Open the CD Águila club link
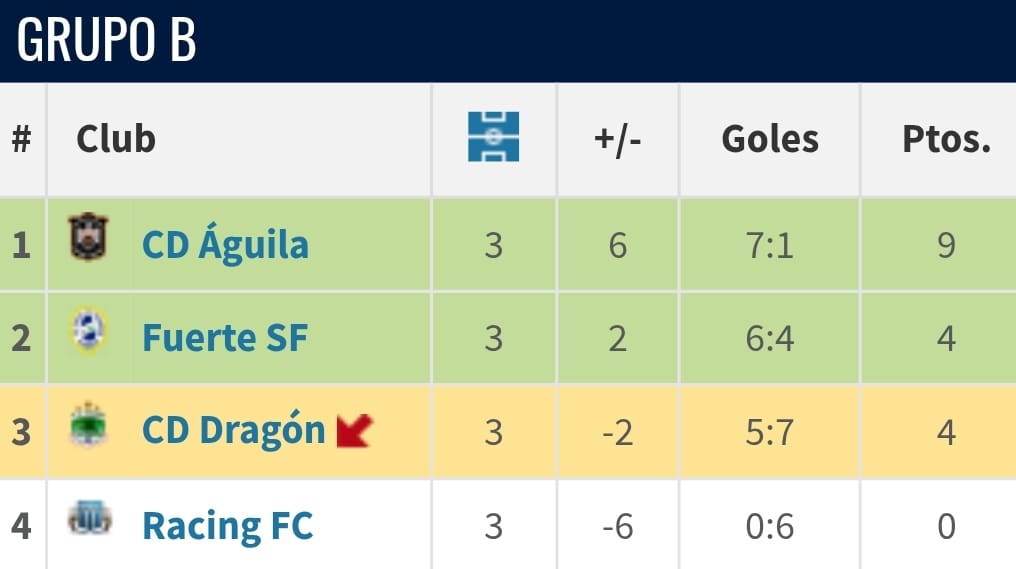1016x569 pixels. 225,245
